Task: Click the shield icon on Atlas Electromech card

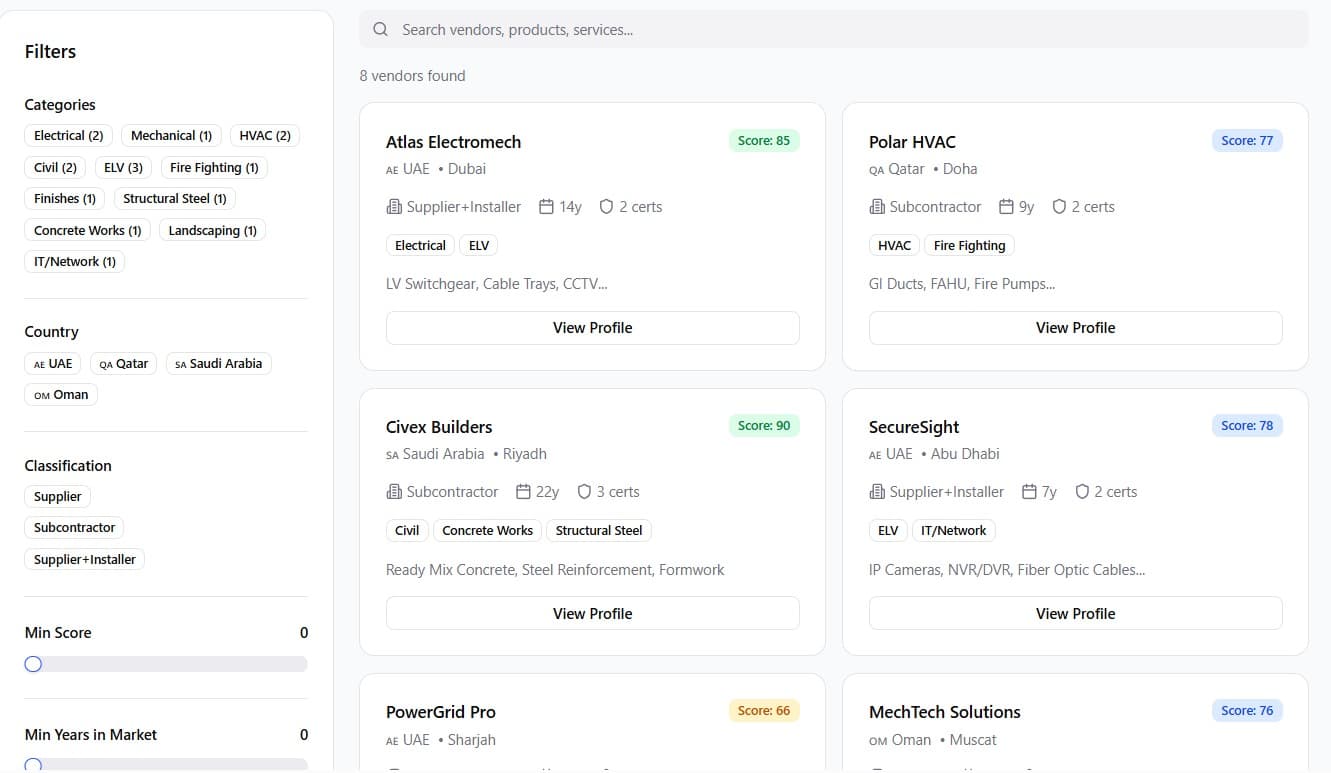Action: pyautogui.click(x=606, y=207)
